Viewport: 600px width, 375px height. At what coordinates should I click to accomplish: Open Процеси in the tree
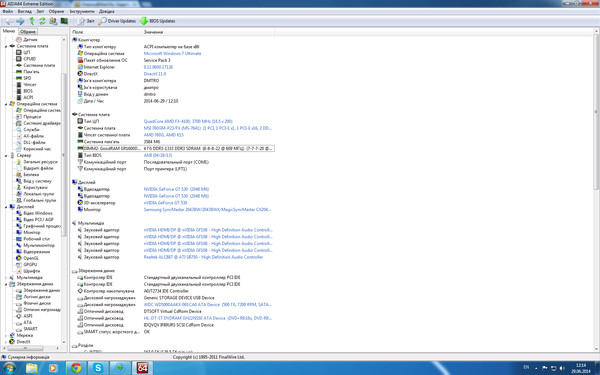click(x=32, y=117)
